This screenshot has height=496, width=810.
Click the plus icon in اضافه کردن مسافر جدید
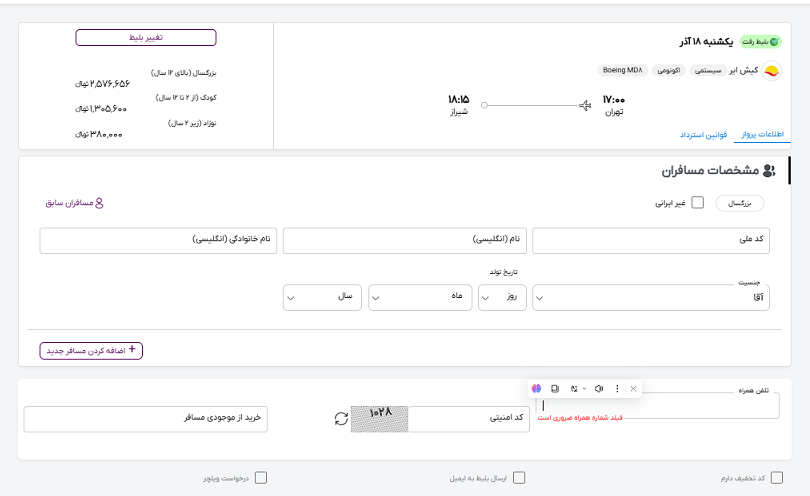(132, 349)
